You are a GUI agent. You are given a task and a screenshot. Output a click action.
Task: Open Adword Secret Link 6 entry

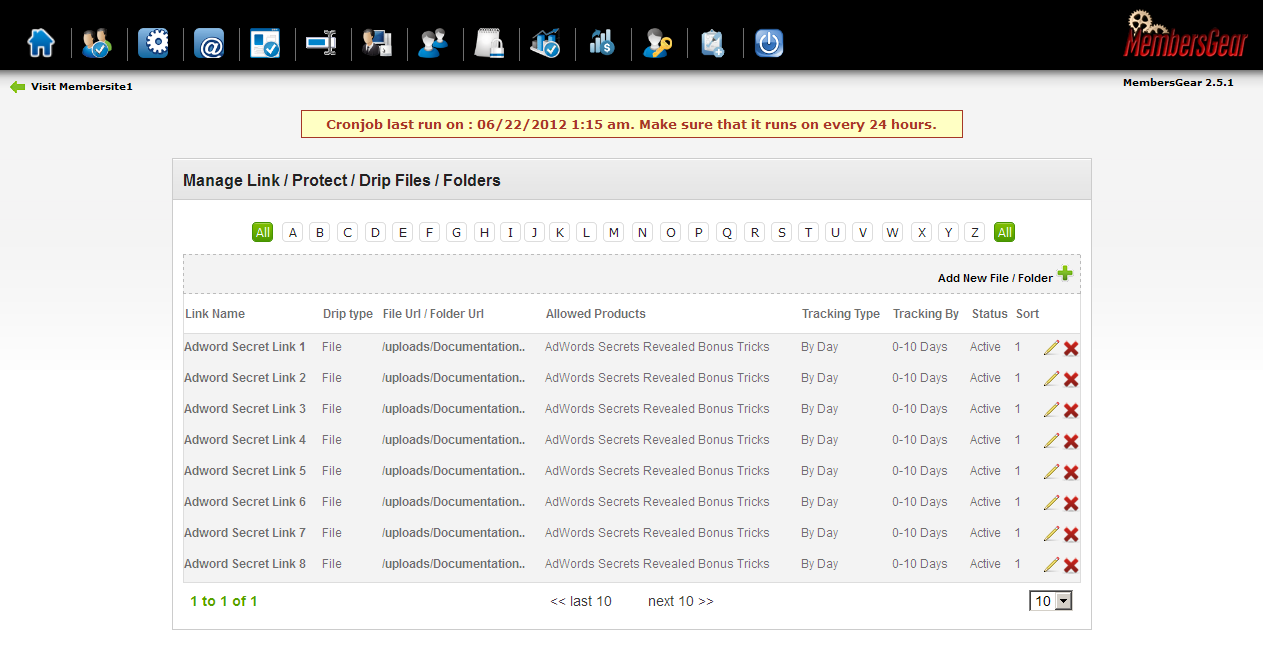[245, 502]
